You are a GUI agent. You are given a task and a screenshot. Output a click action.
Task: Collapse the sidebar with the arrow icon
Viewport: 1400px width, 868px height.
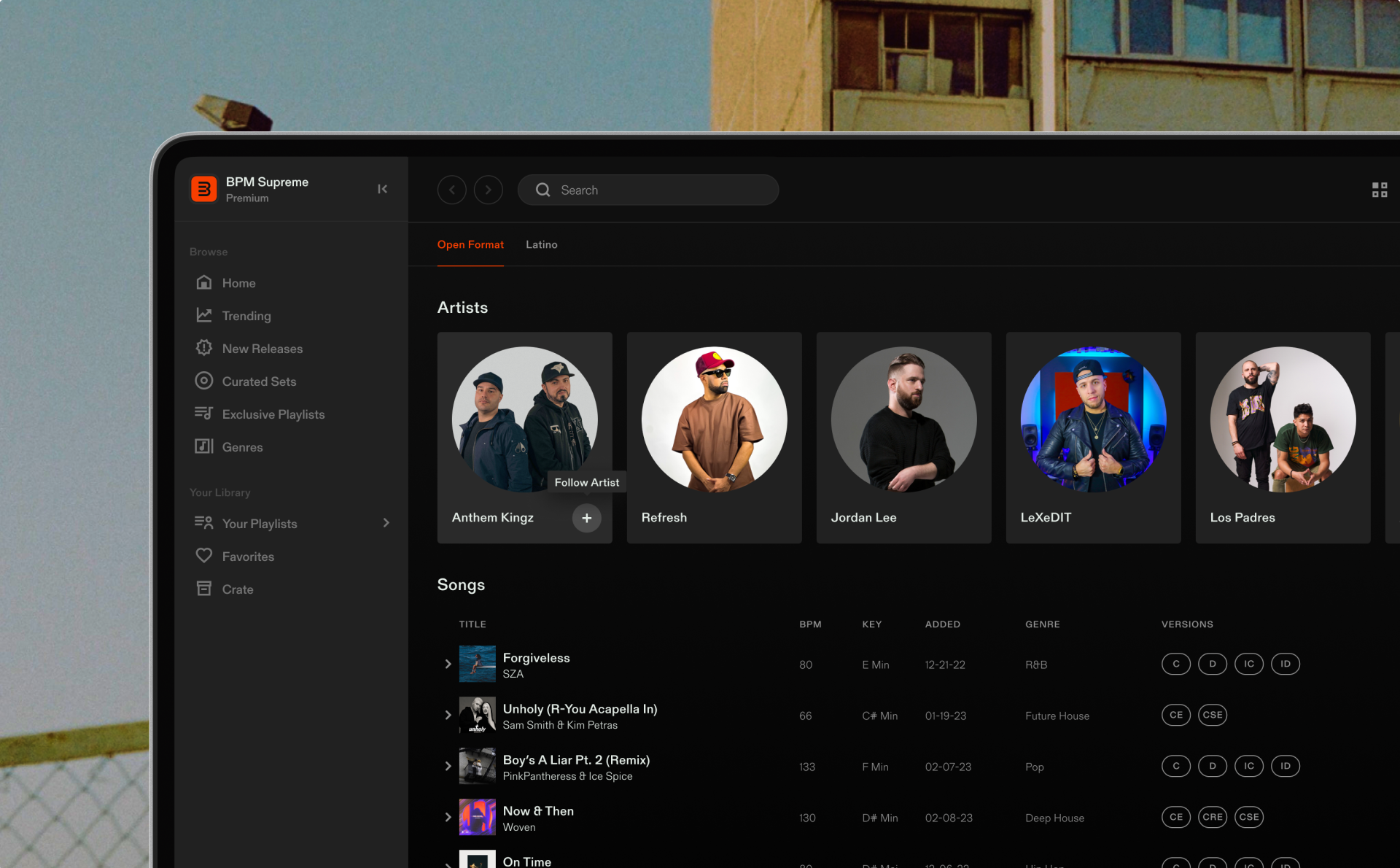[382, 189]
